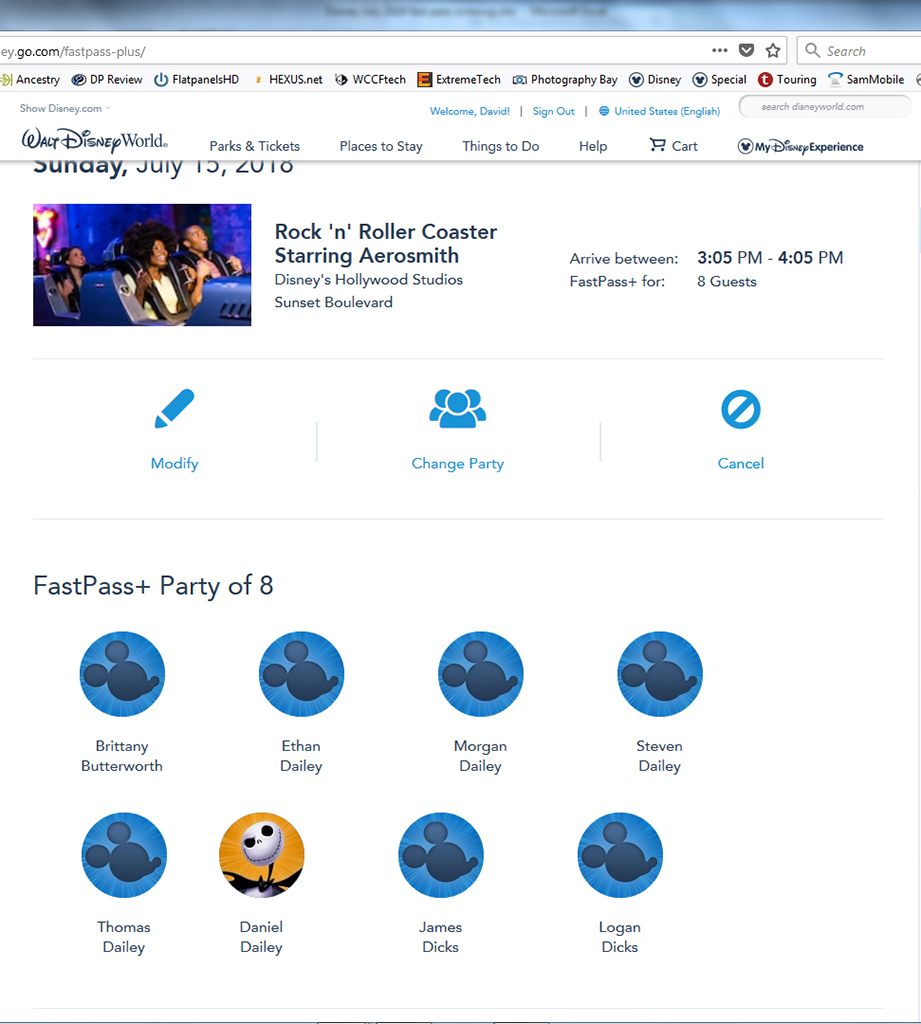This screenshot has height=1024, width=921.
Task: Click the Disney's Hollywood Studios text
Action: 368,280
